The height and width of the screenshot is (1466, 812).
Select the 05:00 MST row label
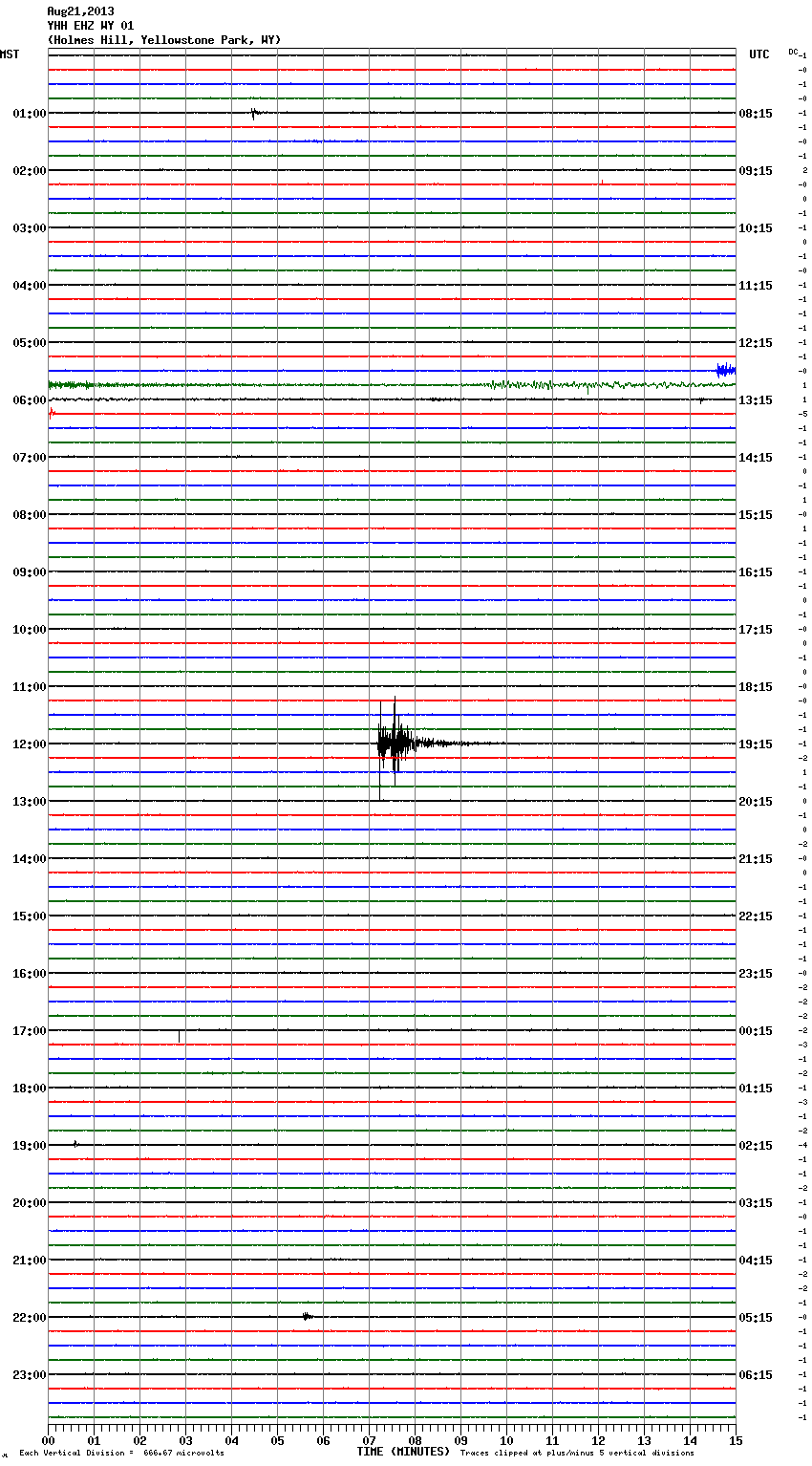(x=29, y=343)
